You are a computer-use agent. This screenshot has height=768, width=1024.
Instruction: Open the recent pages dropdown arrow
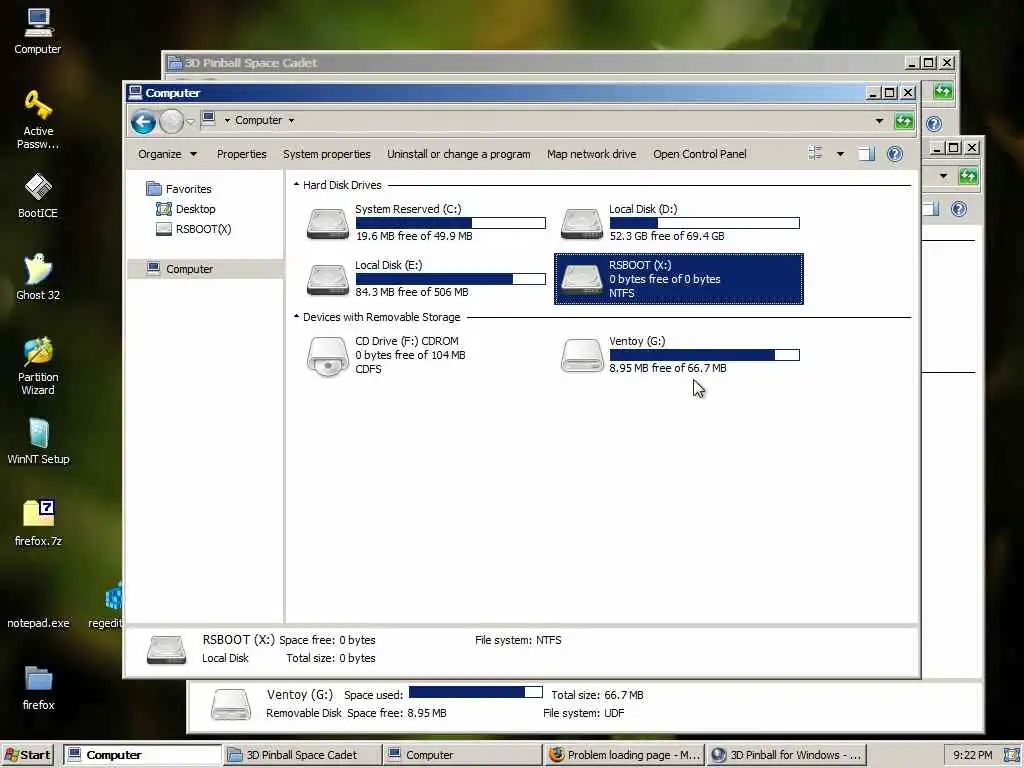(190, 121)
